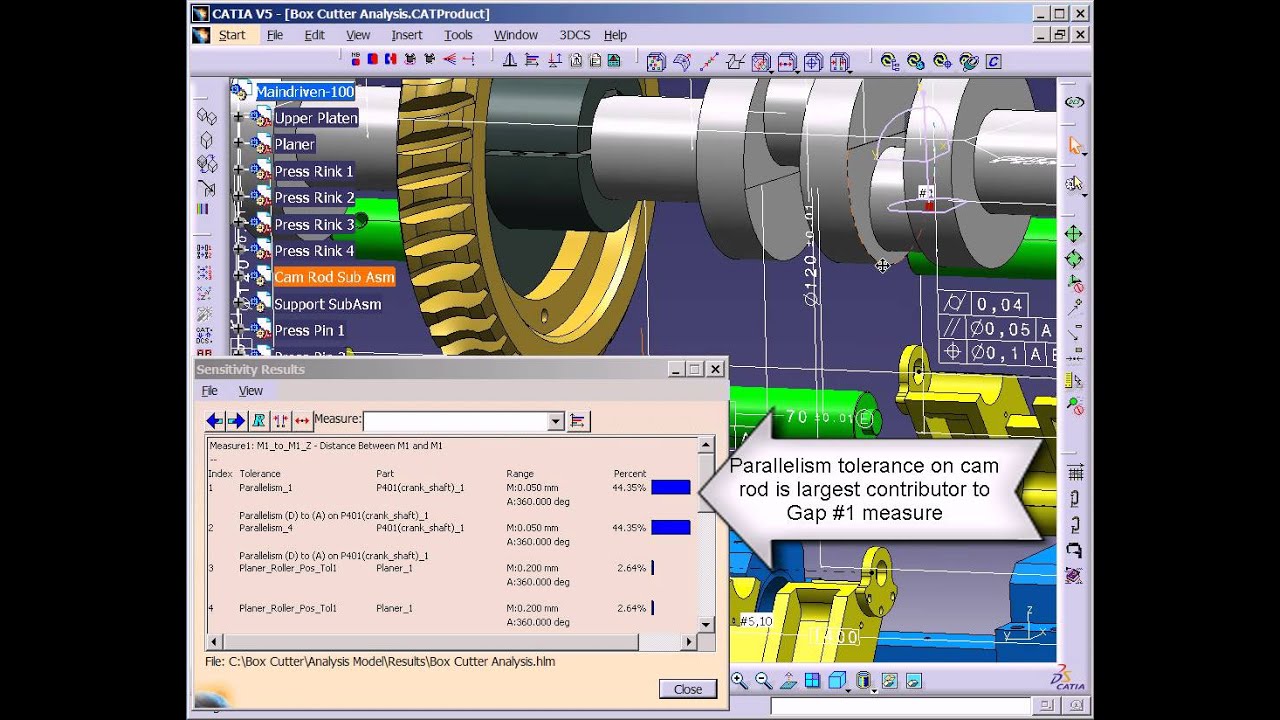Click the Close button in Sensitivity Results
1280x720 pixels.
tap(688, 689)
